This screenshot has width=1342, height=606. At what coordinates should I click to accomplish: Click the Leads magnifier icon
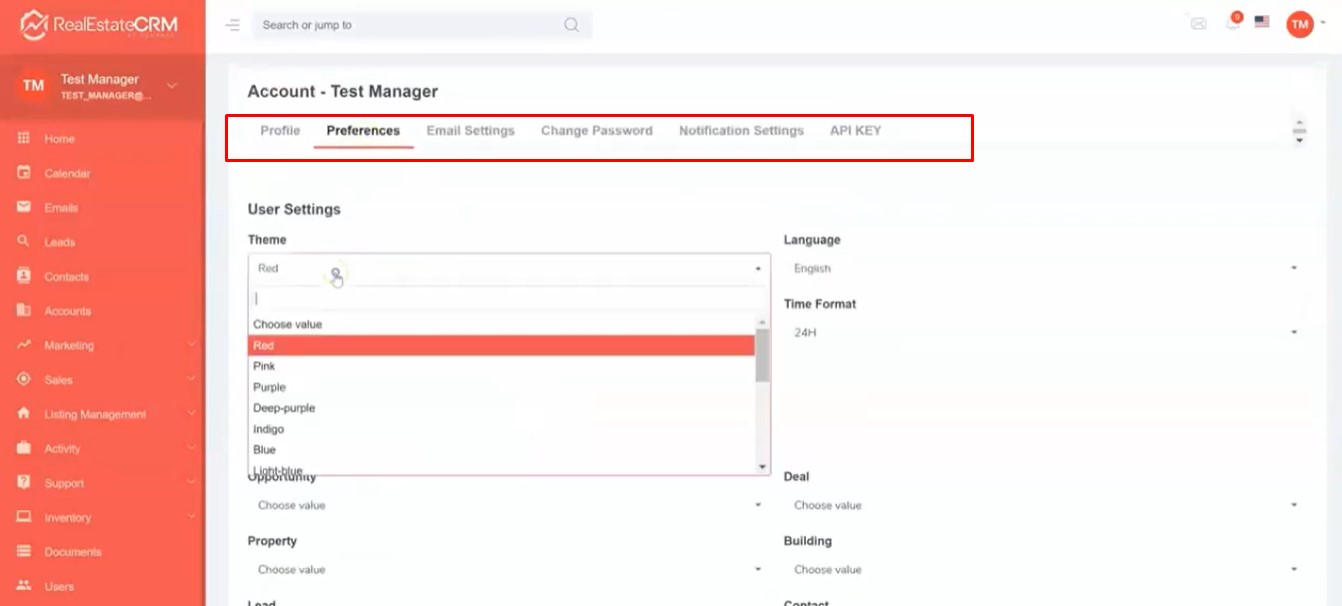[x=24, y=241]
